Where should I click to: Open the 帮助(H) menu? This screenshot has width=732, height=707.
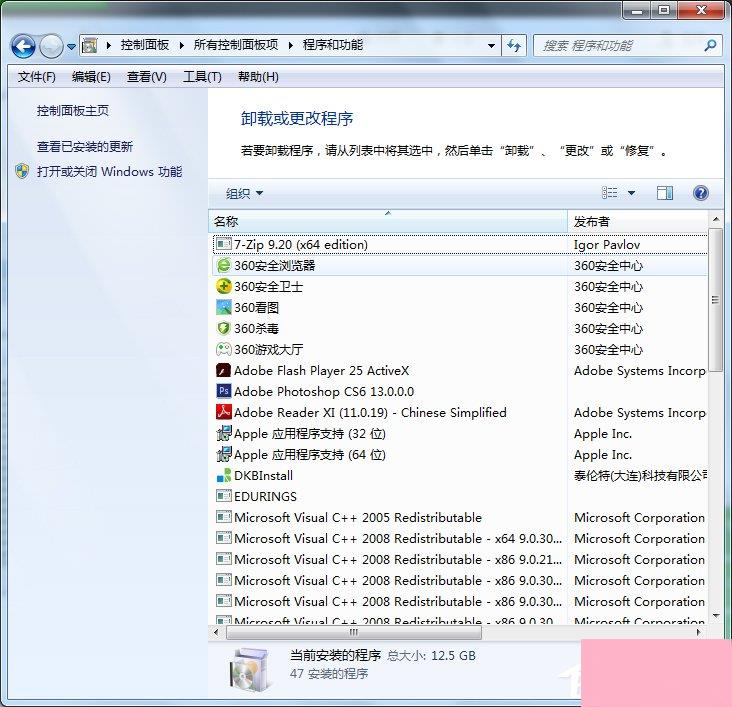tap(258, 77)
